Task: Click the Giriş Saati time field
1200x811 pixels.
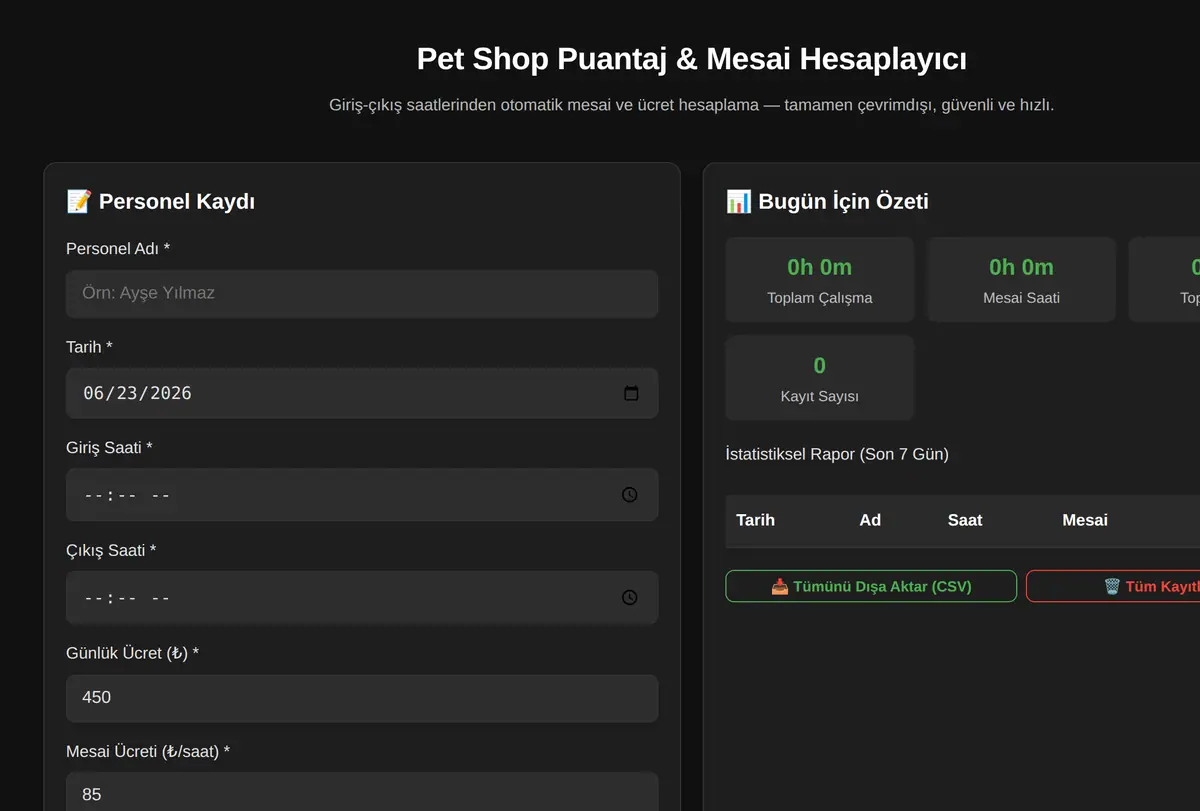Action: click(x=362, y=494)
